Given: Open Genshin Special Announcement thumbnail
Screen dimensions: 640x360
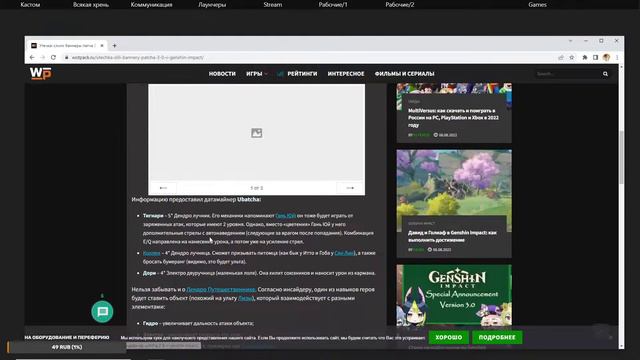Looking at the screenshot, I should tap(454, 295).
